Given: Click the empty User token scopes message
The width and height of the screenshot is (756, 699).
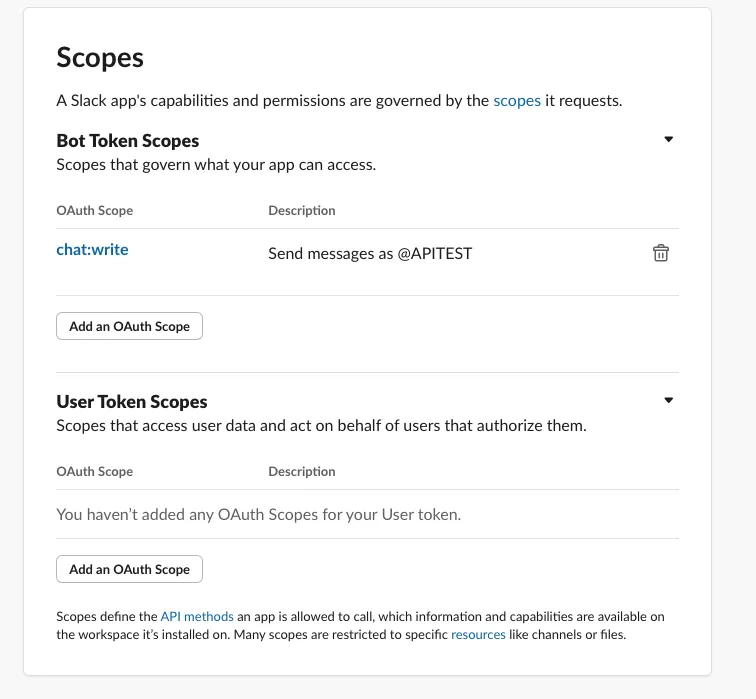Looking at the screenshot, I should point(258,515).
